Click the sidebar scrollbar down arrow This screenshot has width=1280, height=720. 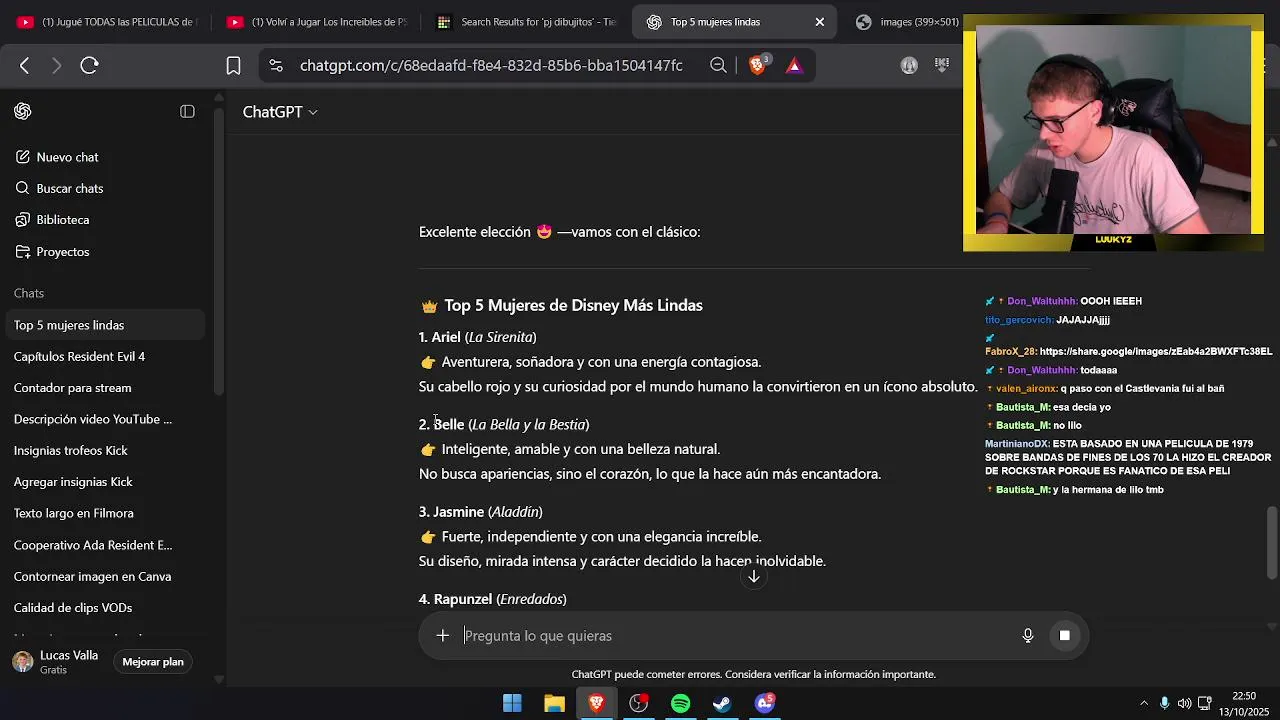click(218, 680)
